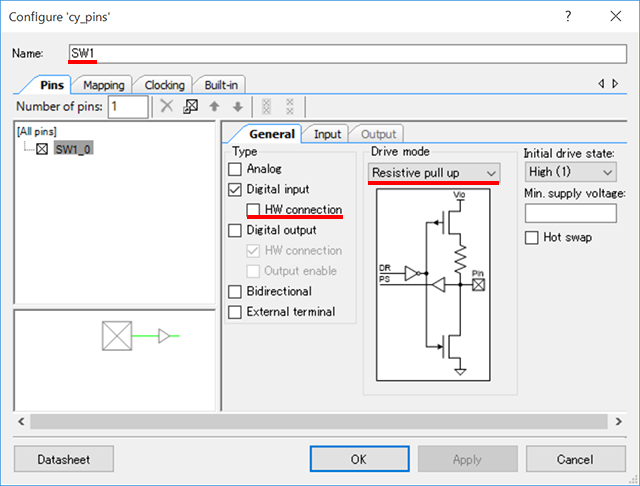Open the Drive mode dropdown

click(x=434, y=173)
